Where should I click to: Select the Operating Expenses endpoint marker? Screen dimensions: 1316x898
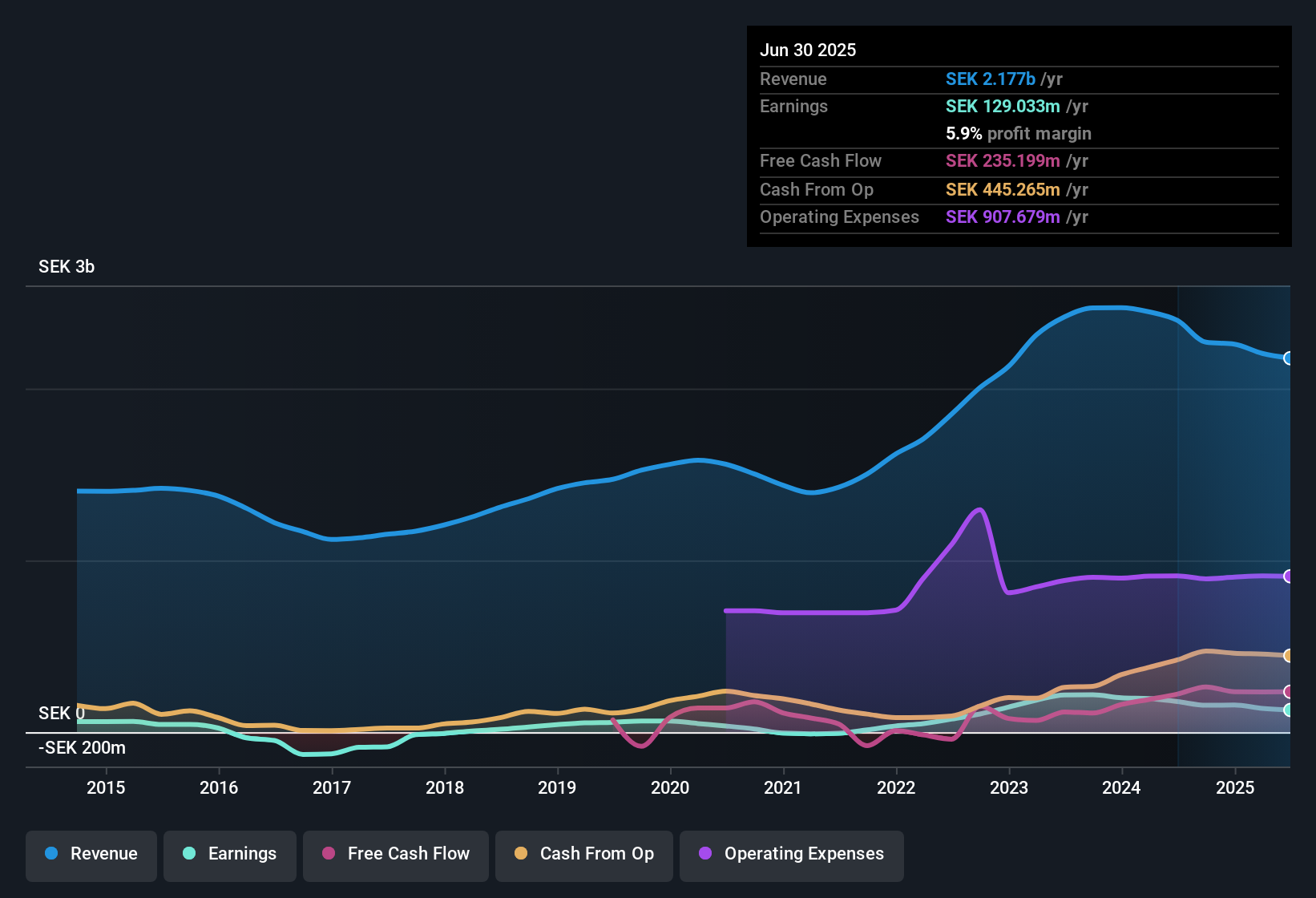pos(1288,576)
